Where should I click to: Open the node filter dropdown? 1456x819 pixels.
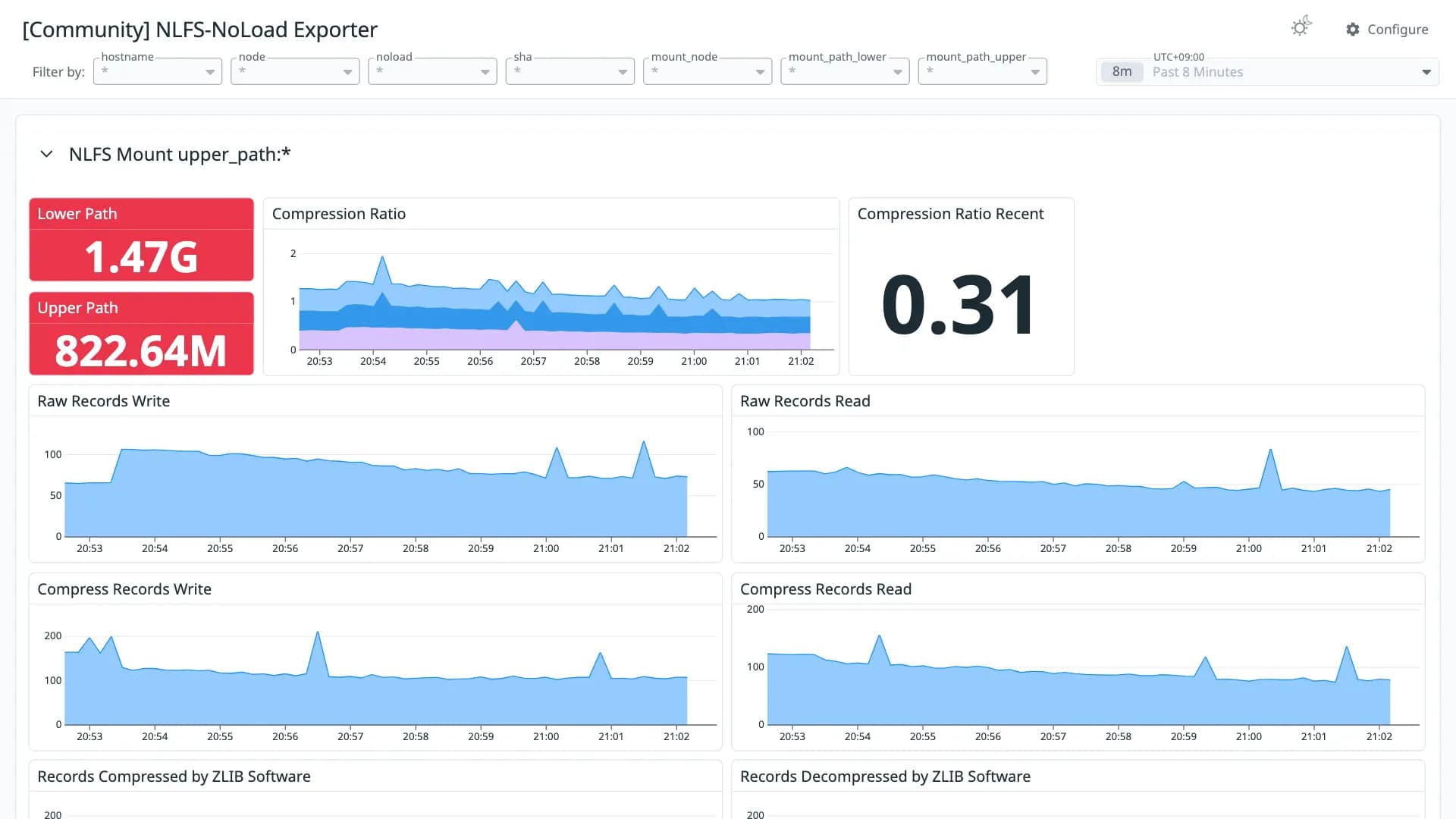tap(295, 71)
